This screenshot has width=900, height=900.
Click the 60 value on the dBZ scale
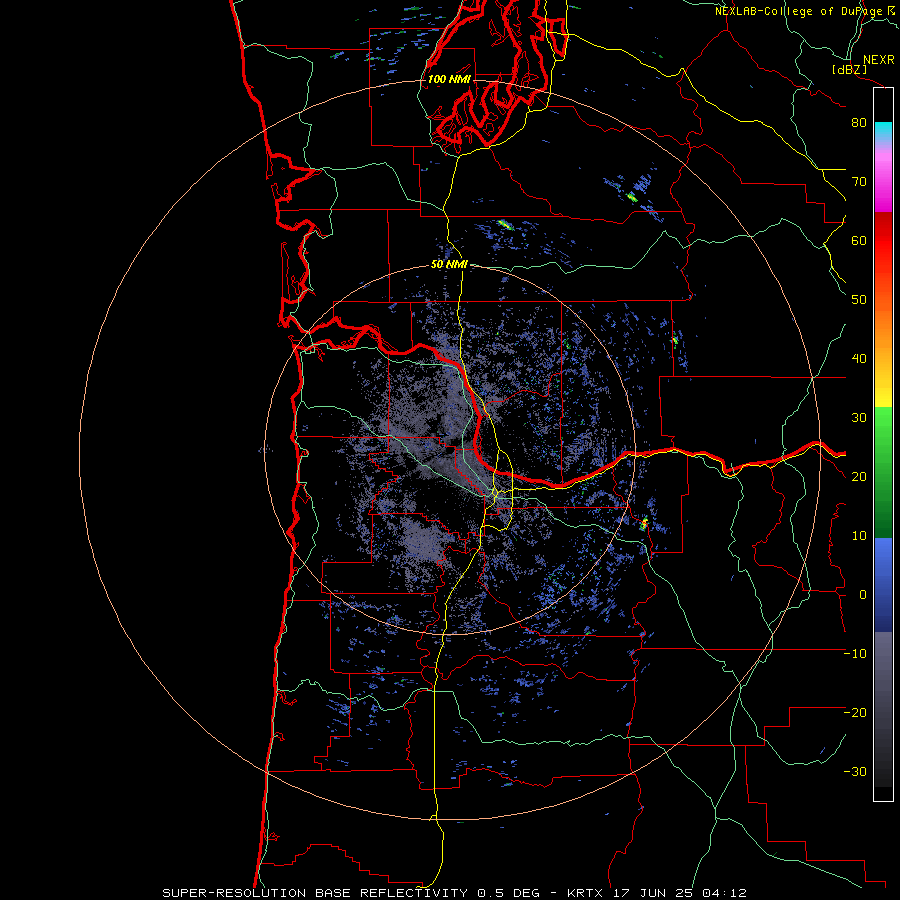coord(859,241)
